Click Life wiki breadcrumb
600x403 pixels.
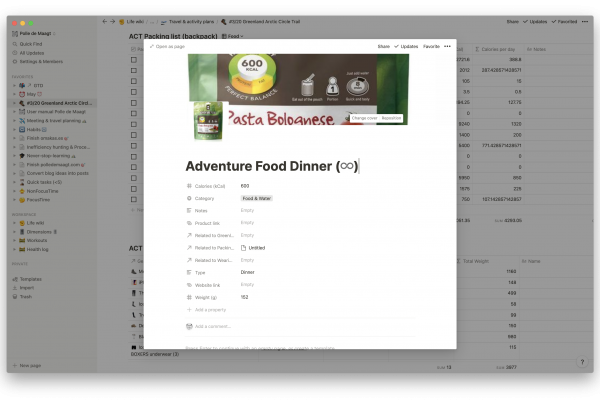point(132,22)
